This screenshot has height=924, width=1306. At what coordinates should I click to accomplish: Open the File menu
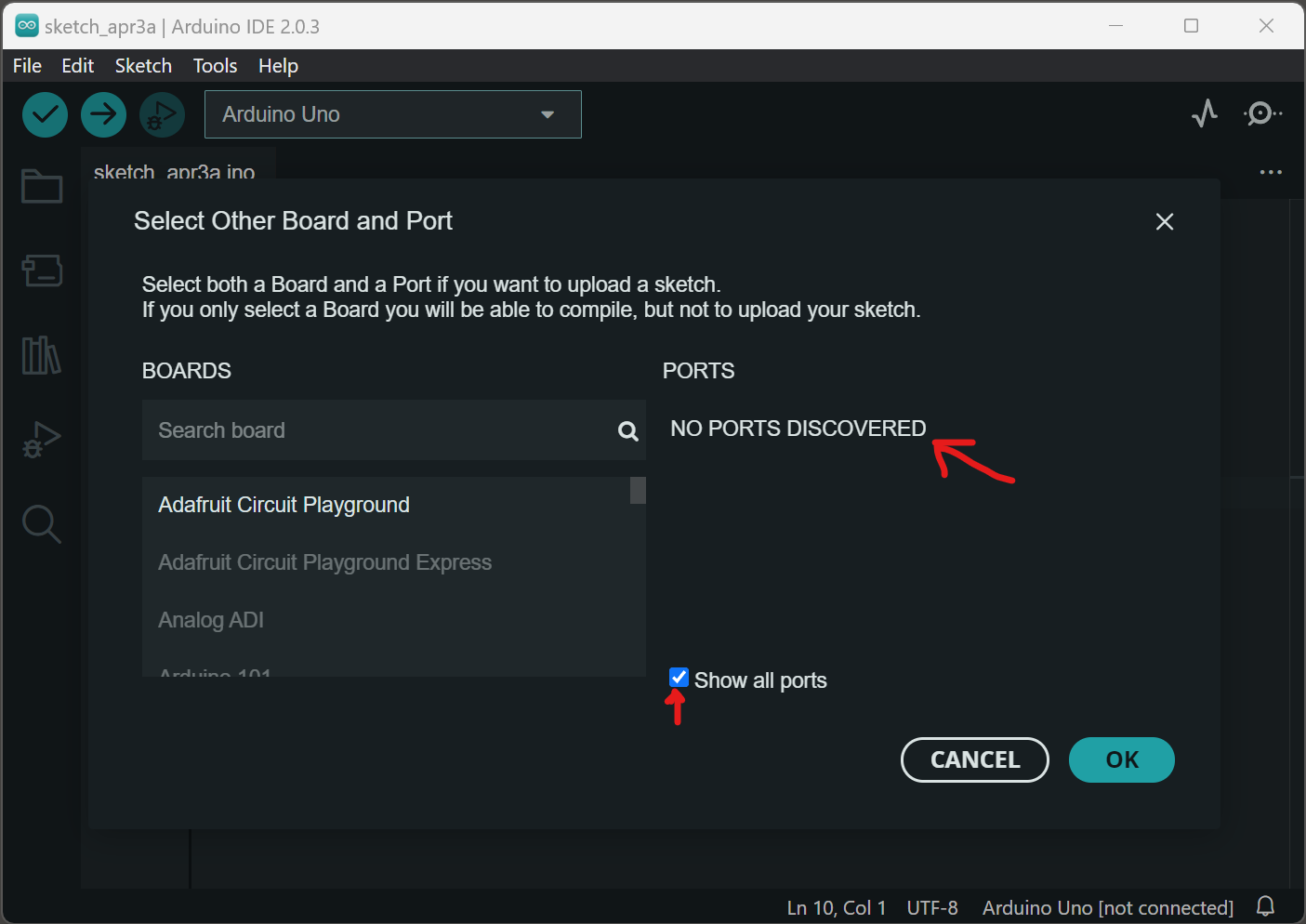click(27, 66)
